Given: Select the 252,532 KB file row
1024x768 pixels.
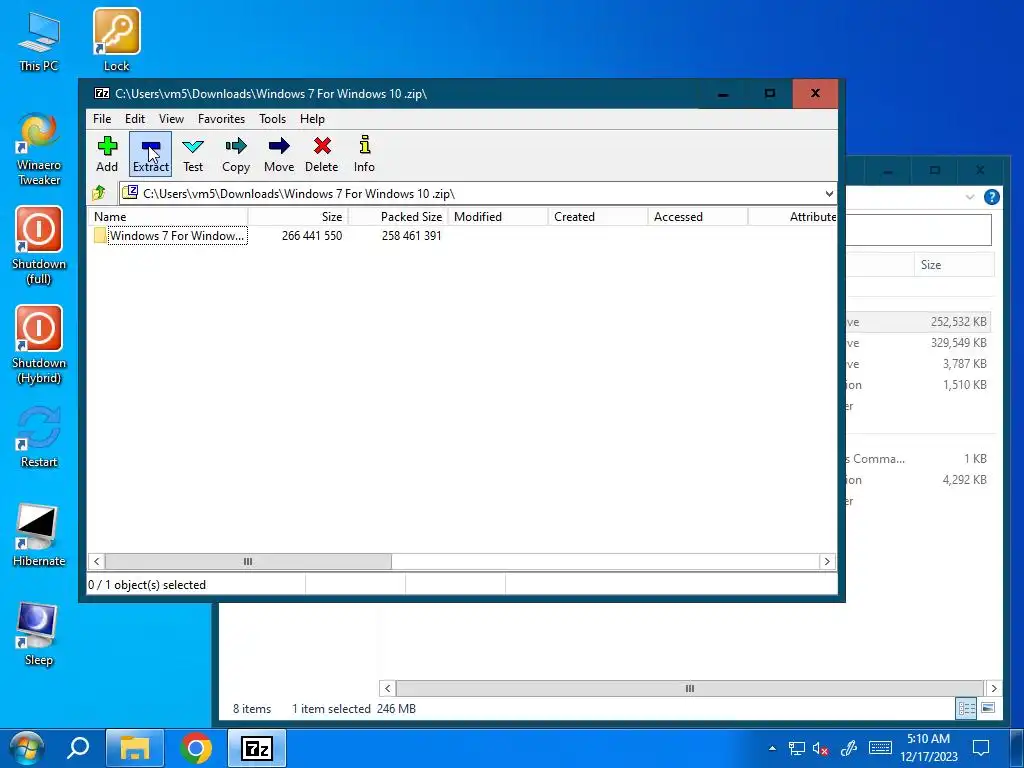Looking at the screenshot, I should click(918, 322).
